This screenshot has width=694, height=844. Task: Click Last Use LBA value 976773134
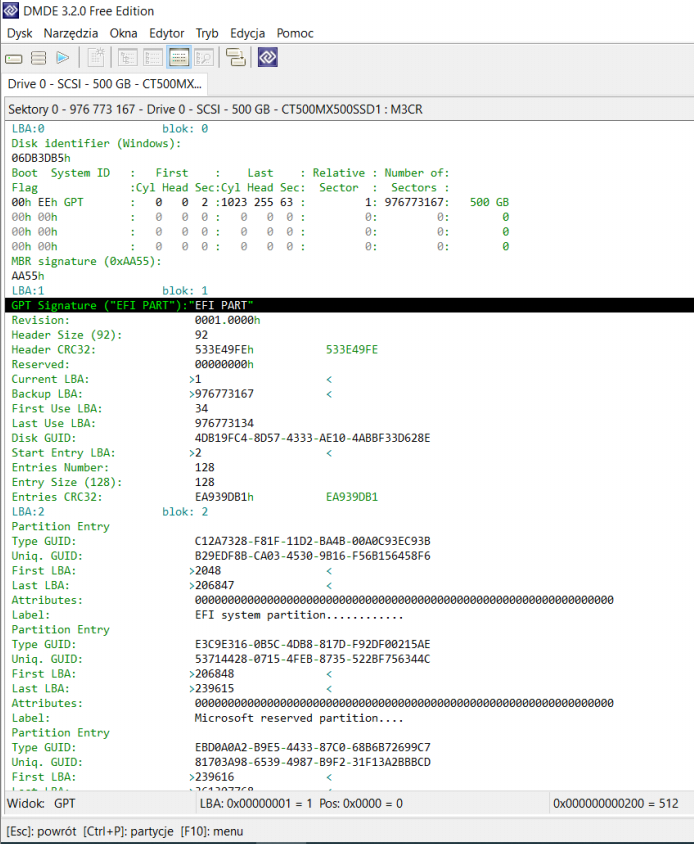[224, 423]
